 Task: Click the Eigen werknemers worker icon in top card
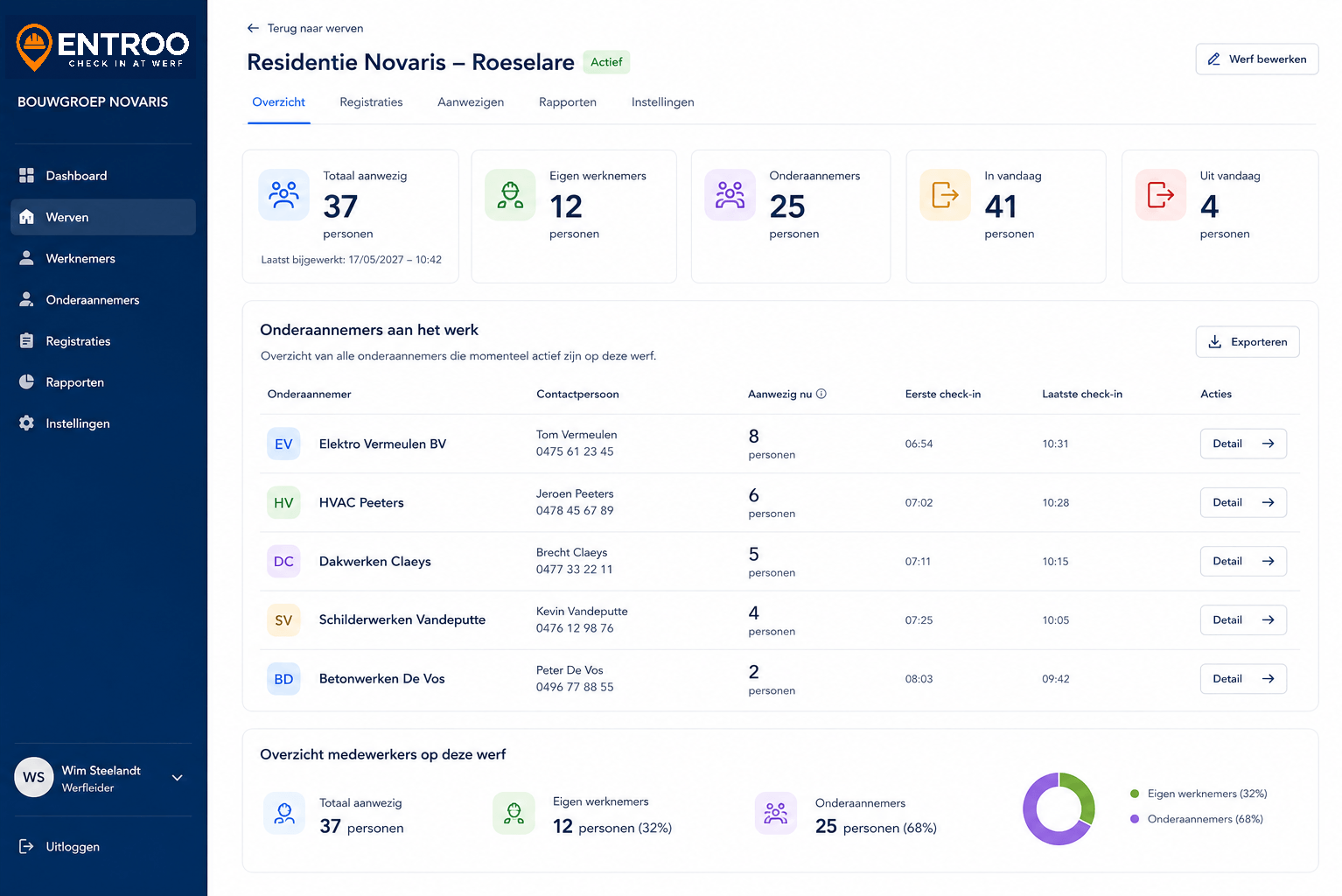pyautogui.click(x=510, y=194)
